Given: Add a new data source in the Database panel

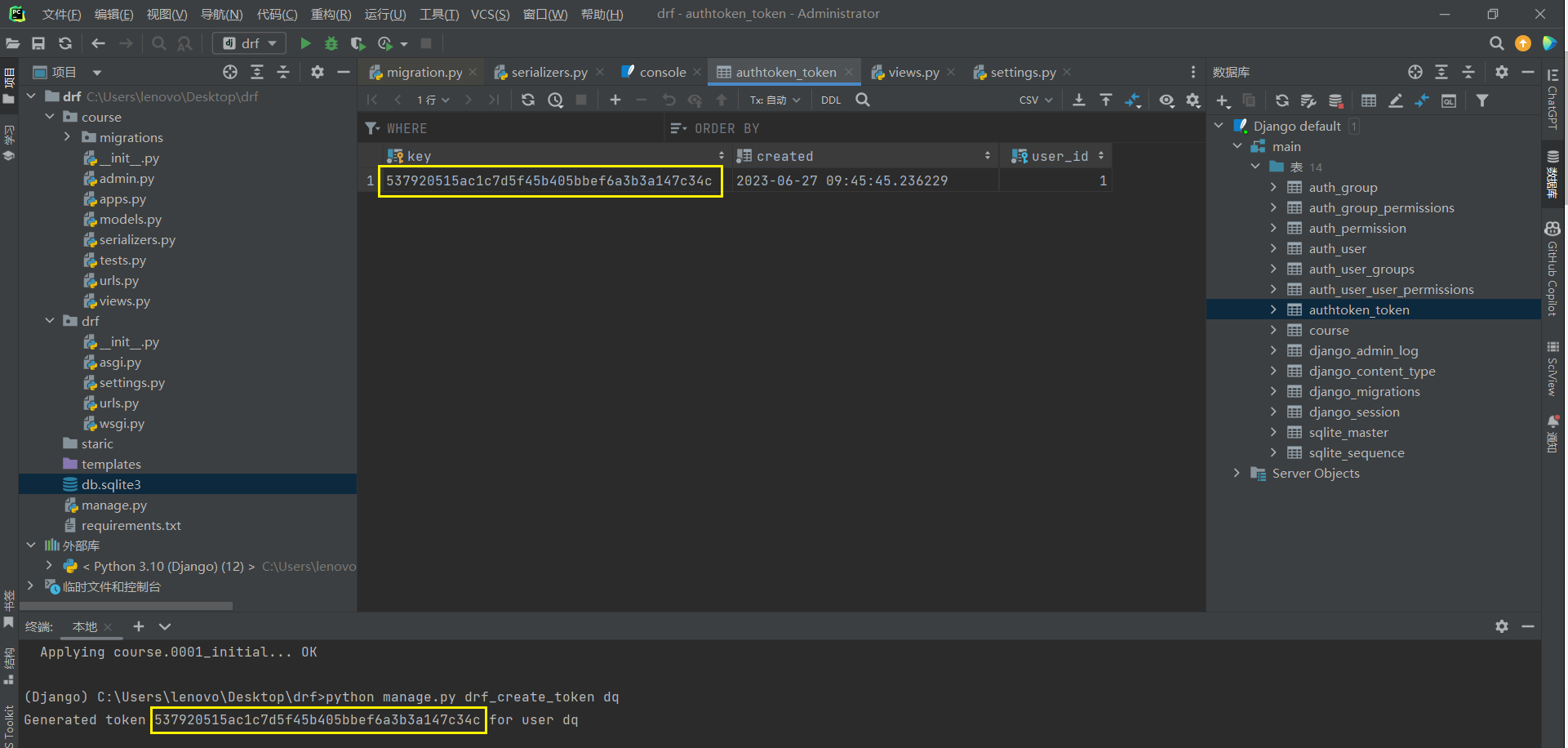Looking at the screenshot, I should click(x=1223, y=100).
